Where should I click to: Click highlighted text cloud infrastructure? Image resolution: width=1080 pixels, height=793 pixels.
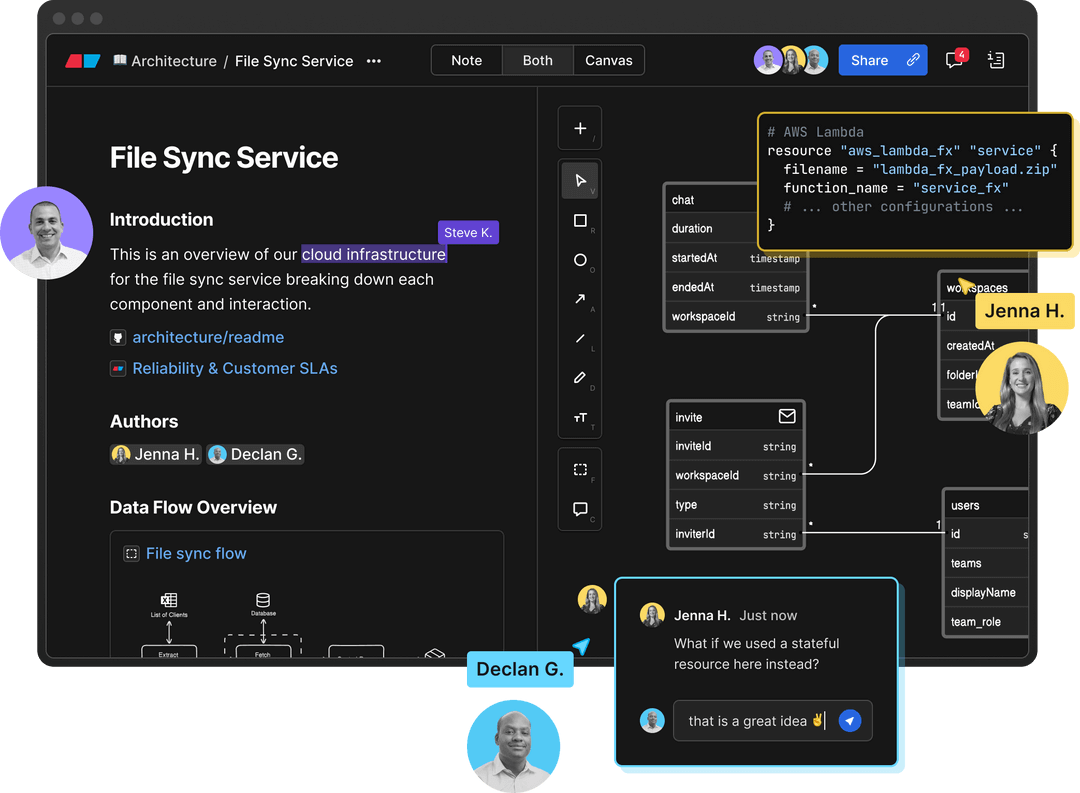pos(373,254)
